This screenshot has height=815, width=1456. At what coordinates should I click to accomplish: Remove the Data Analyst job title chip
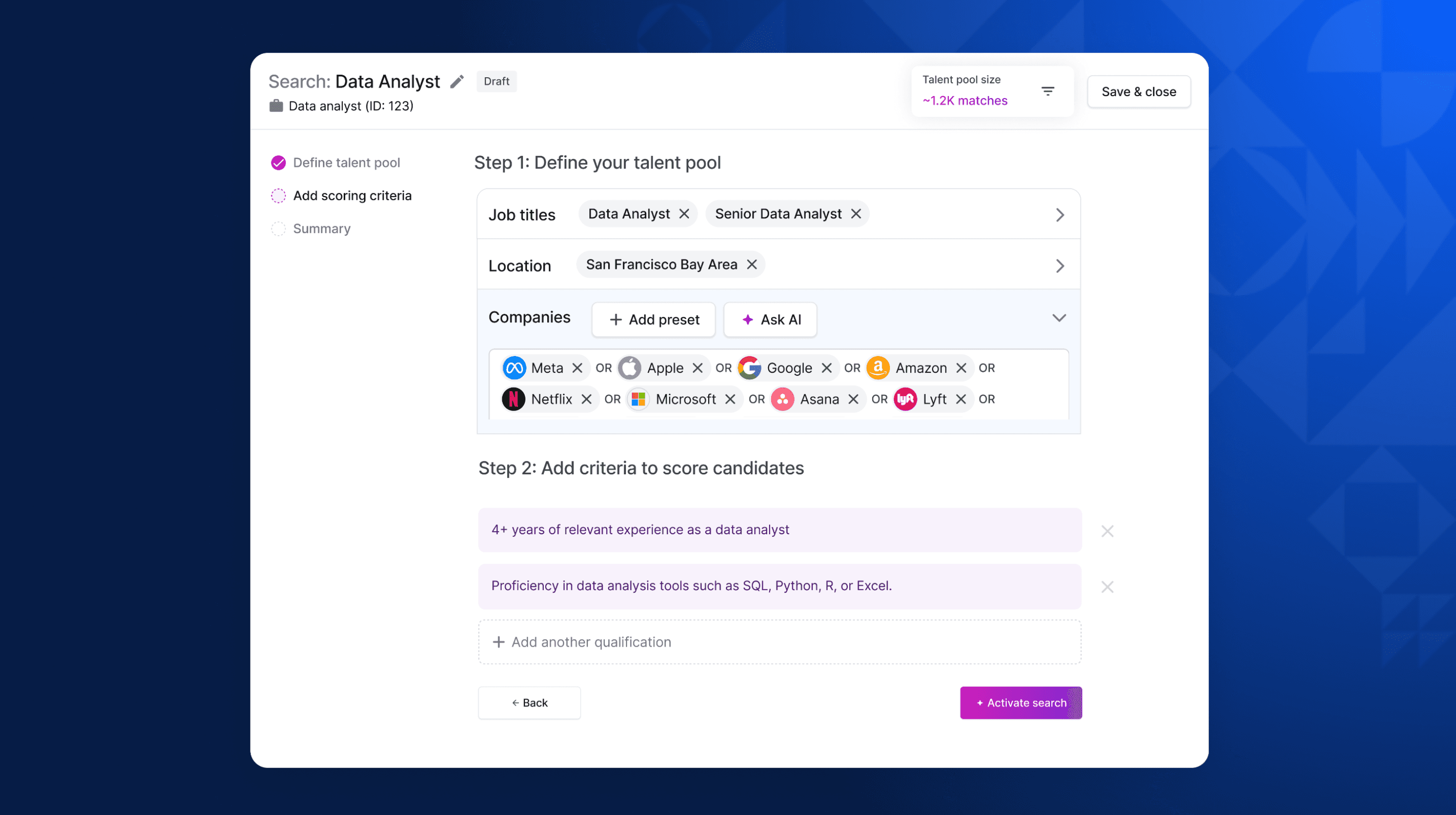pos(684,213)
